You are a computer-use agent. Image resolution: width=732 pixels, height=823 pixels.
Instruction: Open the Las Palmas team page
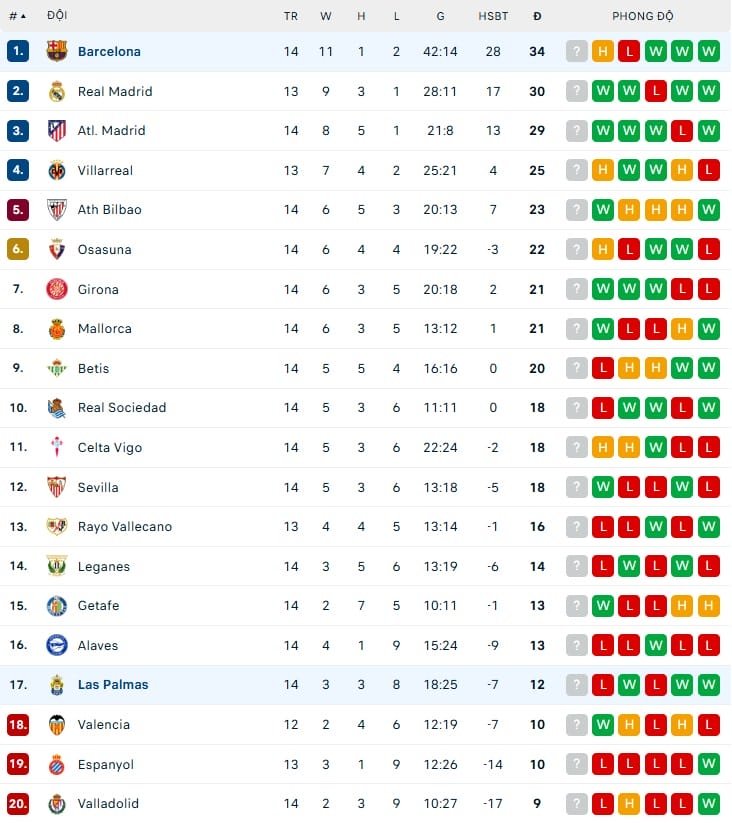pos(112,685)
